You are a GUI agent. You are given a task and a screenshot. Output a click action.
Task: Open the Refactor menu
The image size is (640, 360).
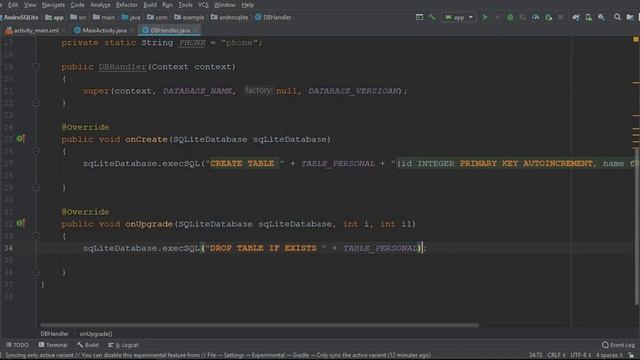[x=127, y=5]
